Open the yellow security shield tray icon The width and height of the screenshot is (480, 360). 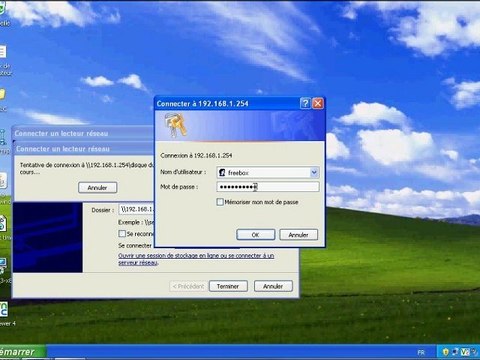pos(446,352)
